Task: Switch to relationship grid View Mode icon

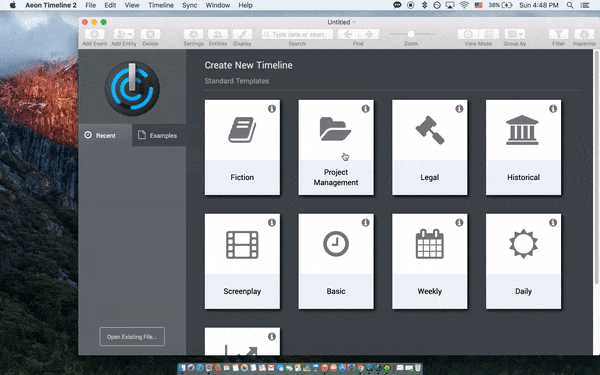Action: (489, 34)
